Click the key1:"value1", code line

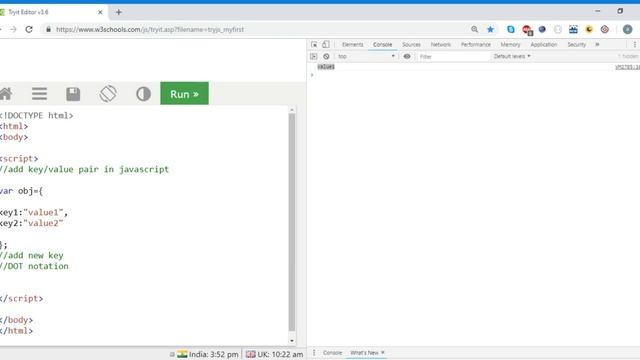(x=34, y=212)
